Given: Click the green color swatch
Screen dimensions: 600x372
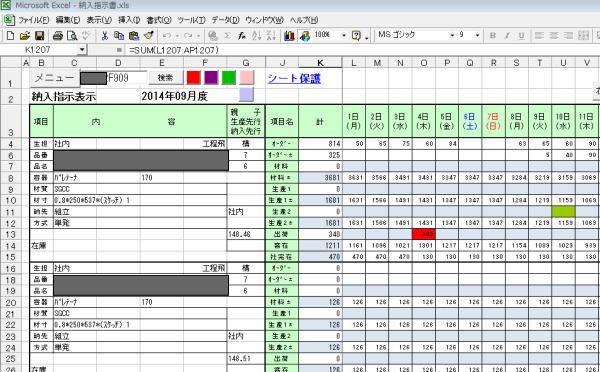Looking at the screenshot, I should tap(228, 78).
